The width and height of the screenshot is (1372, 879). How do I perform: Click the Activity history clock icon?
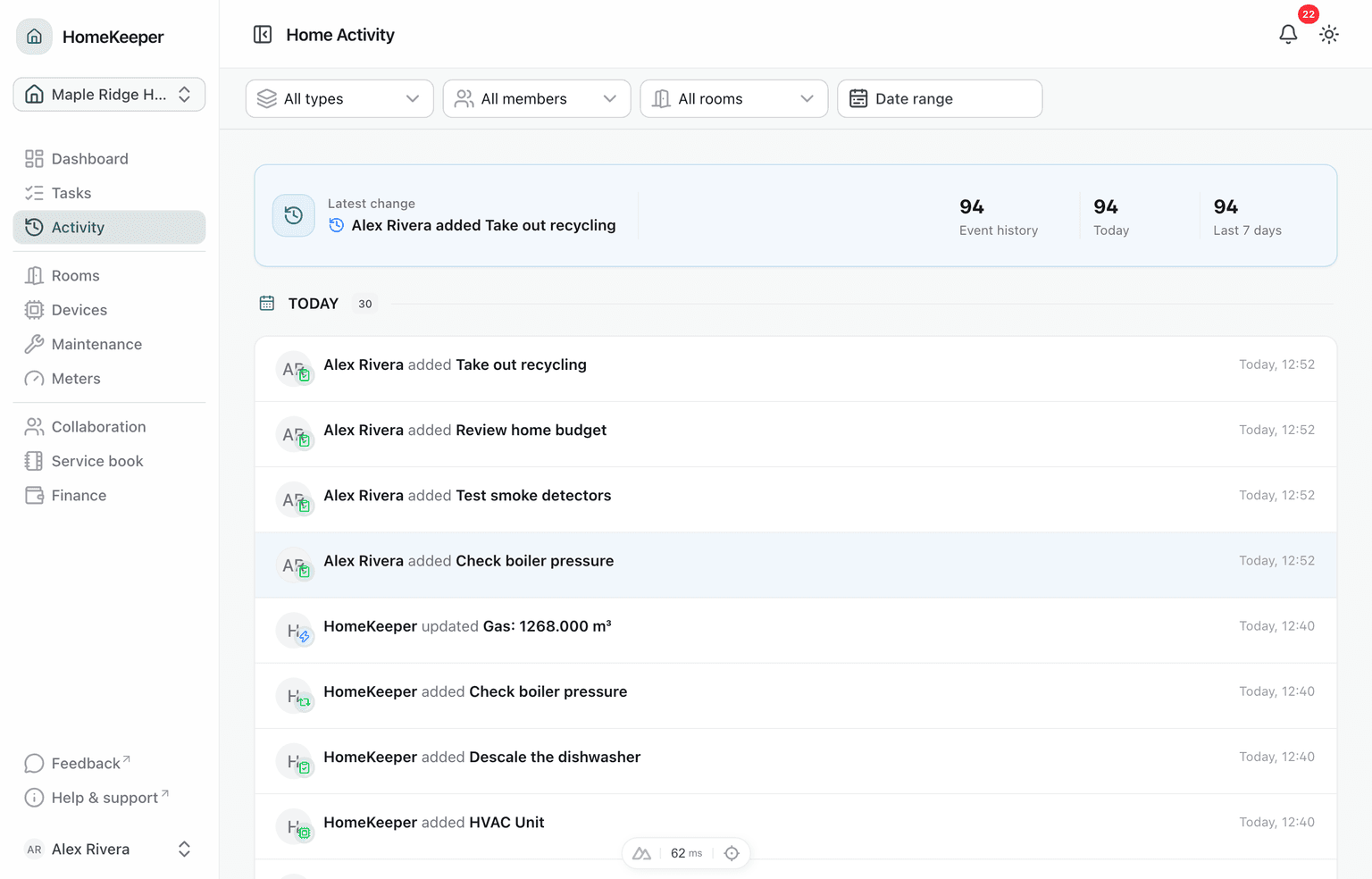34,227
